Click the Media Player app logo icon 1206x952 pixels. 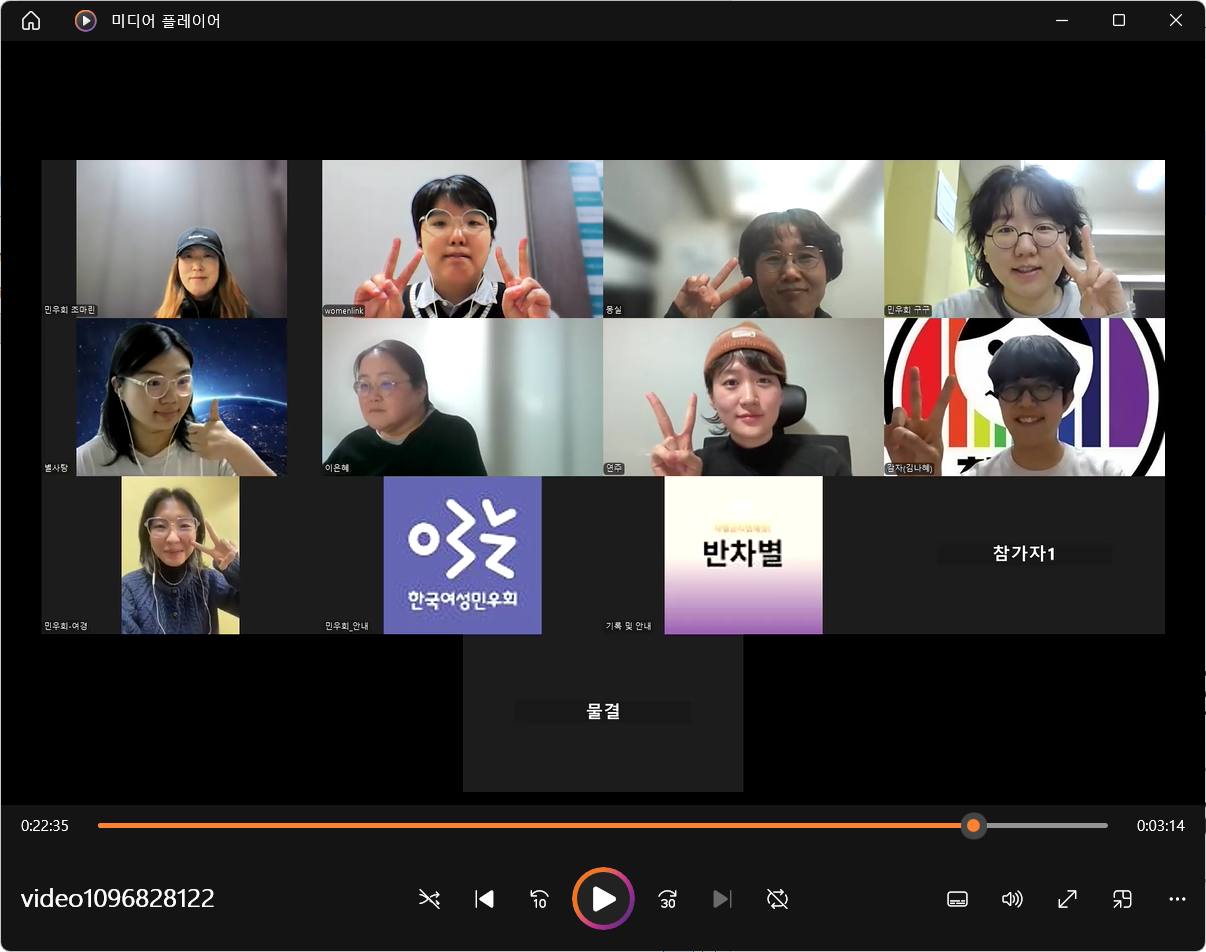(x=86, y=20)
